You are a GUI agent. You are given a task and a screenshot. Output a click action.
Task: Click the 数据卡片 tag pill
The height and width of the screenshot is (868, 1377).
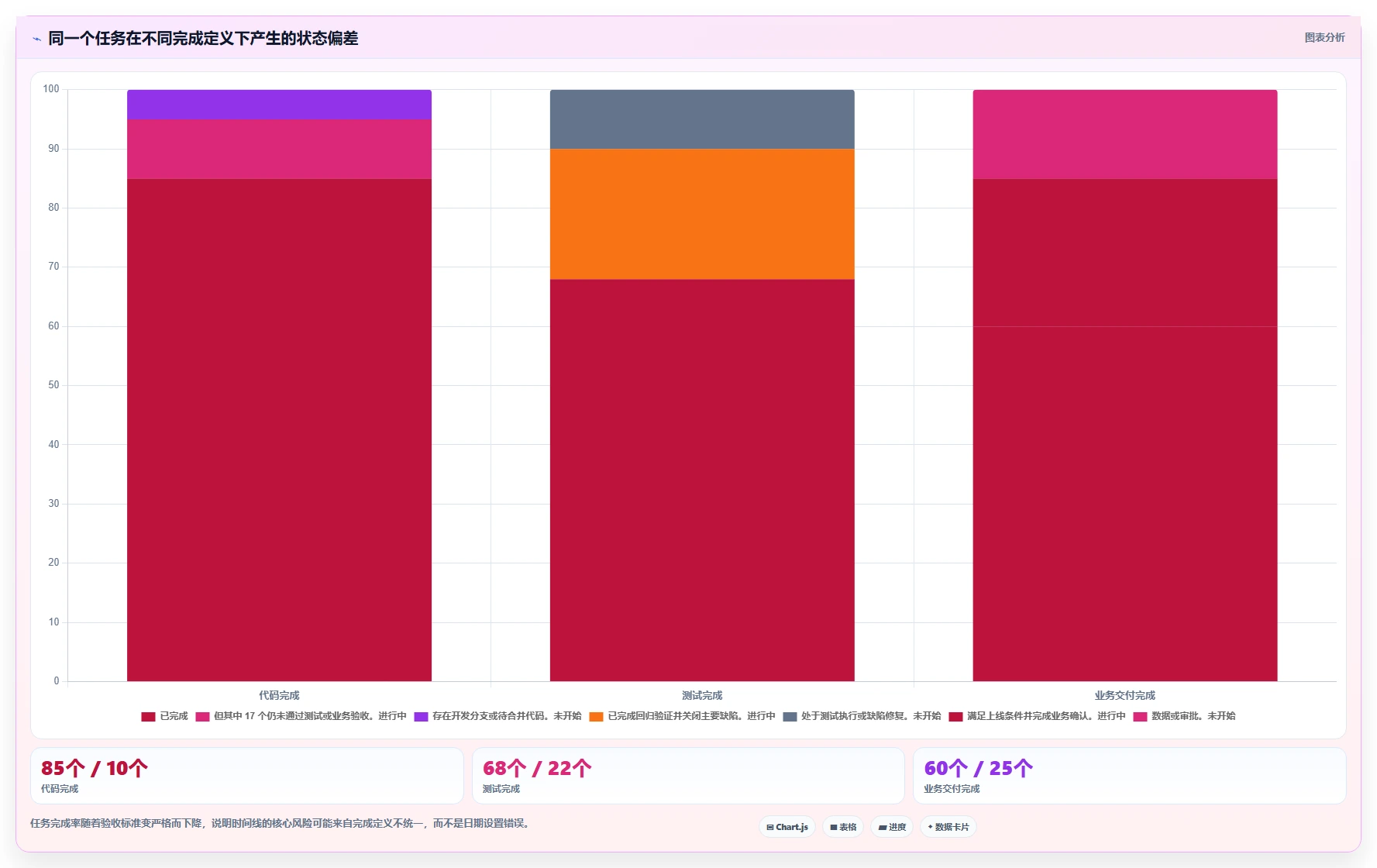(948, 827)
